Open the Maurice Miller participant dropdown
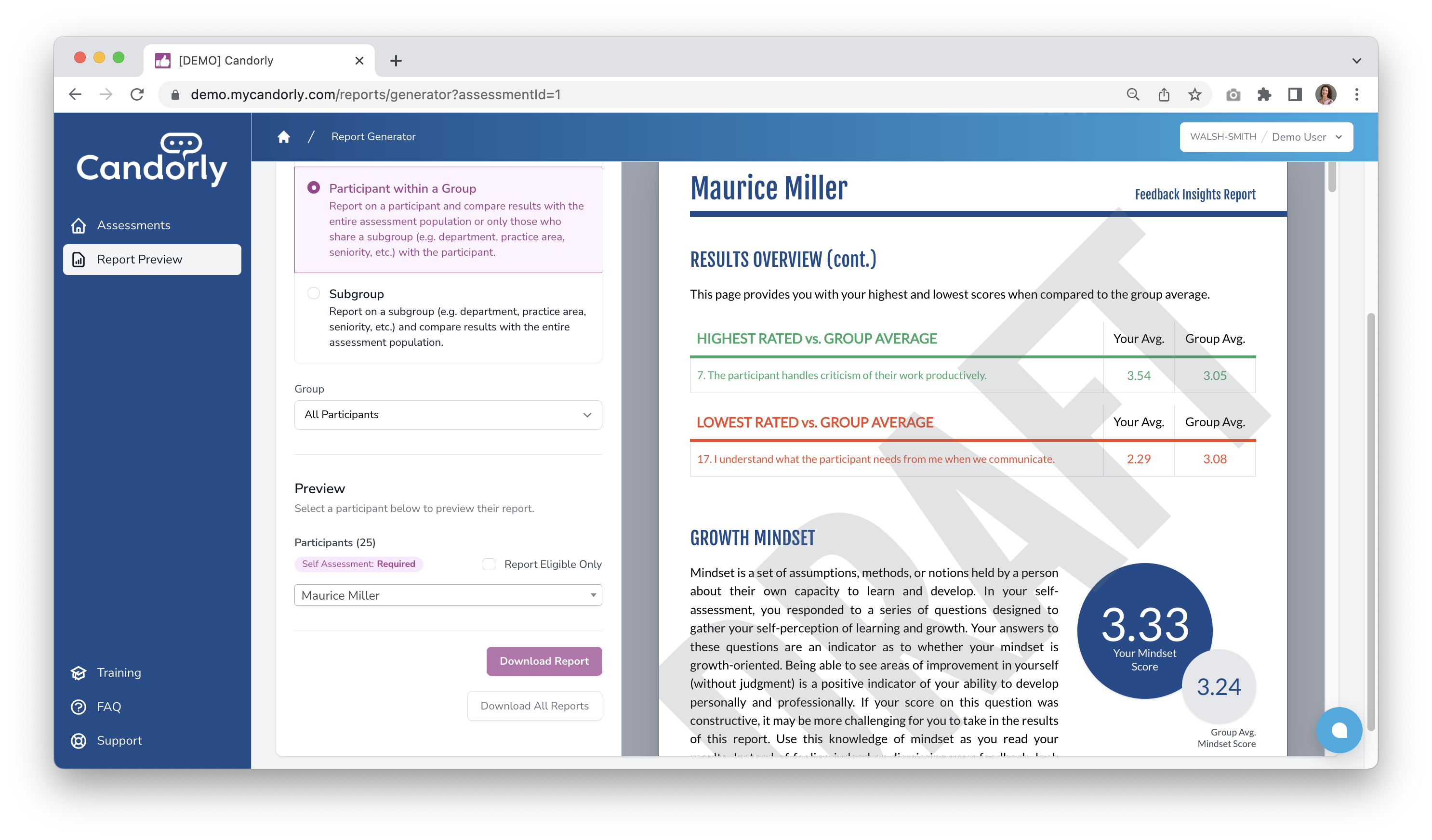This screenshot has height=840, width=1432. pyautogui.click(x=448, y=595)
